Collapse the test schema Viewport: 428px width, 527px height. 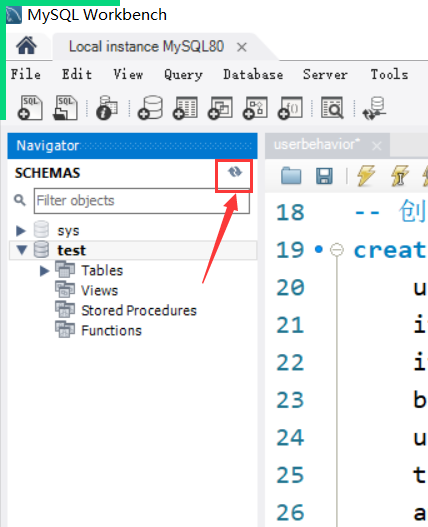click(x=22, y=250)
